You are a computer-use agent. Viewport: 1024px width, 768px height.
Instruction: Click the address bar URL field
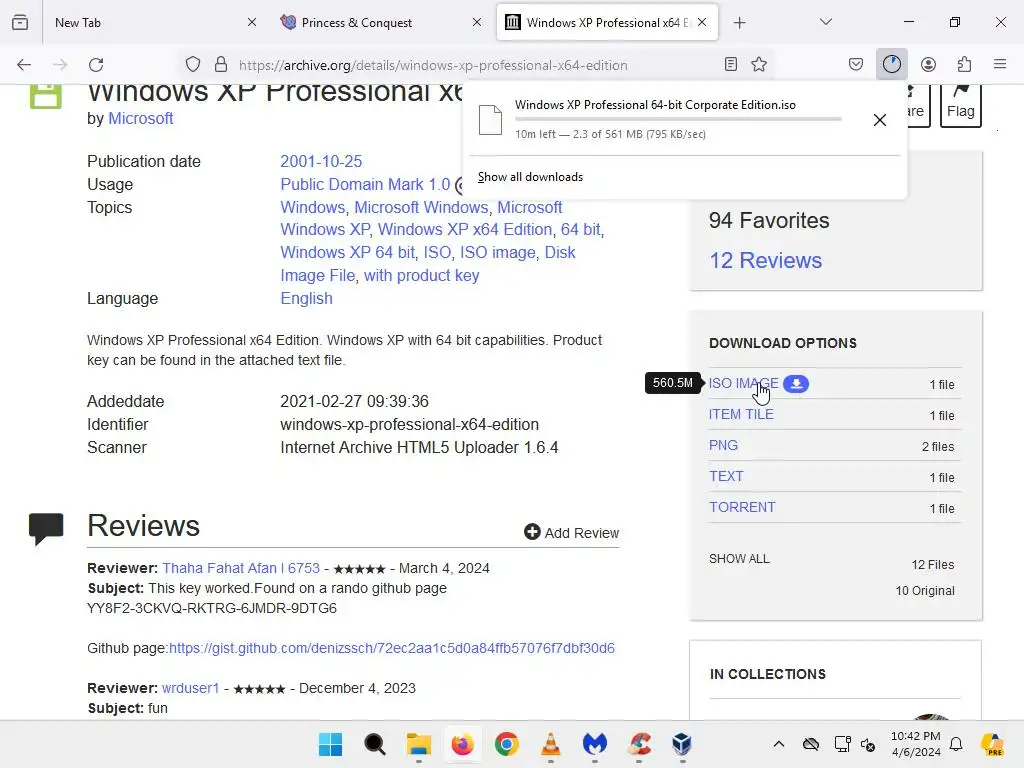[x=433, y=65]
